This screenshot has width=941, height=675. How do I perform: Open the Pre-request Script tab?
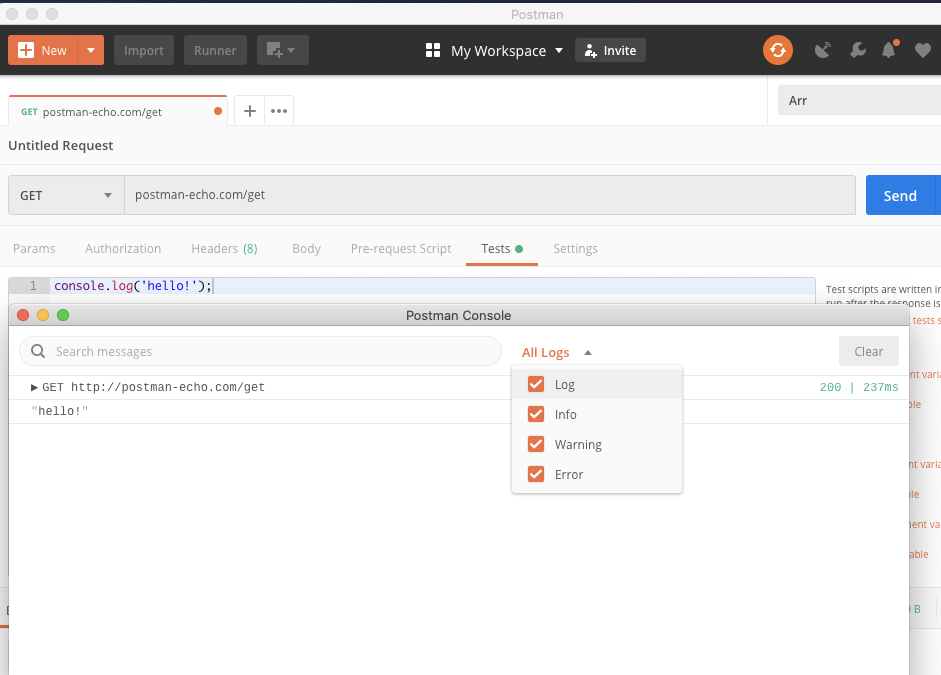tap(400, 248)
